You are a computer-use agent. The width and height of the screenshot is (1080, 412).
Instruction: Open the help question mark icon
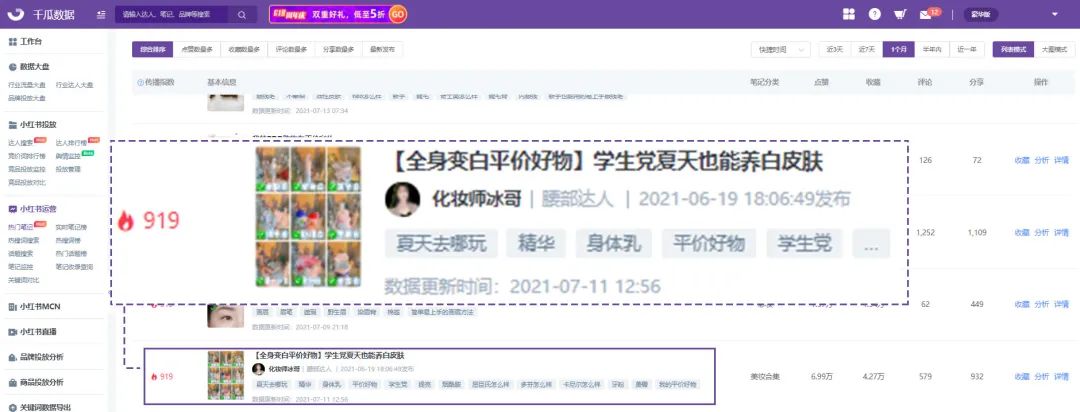pyautogui.click(x=874, y=14)
